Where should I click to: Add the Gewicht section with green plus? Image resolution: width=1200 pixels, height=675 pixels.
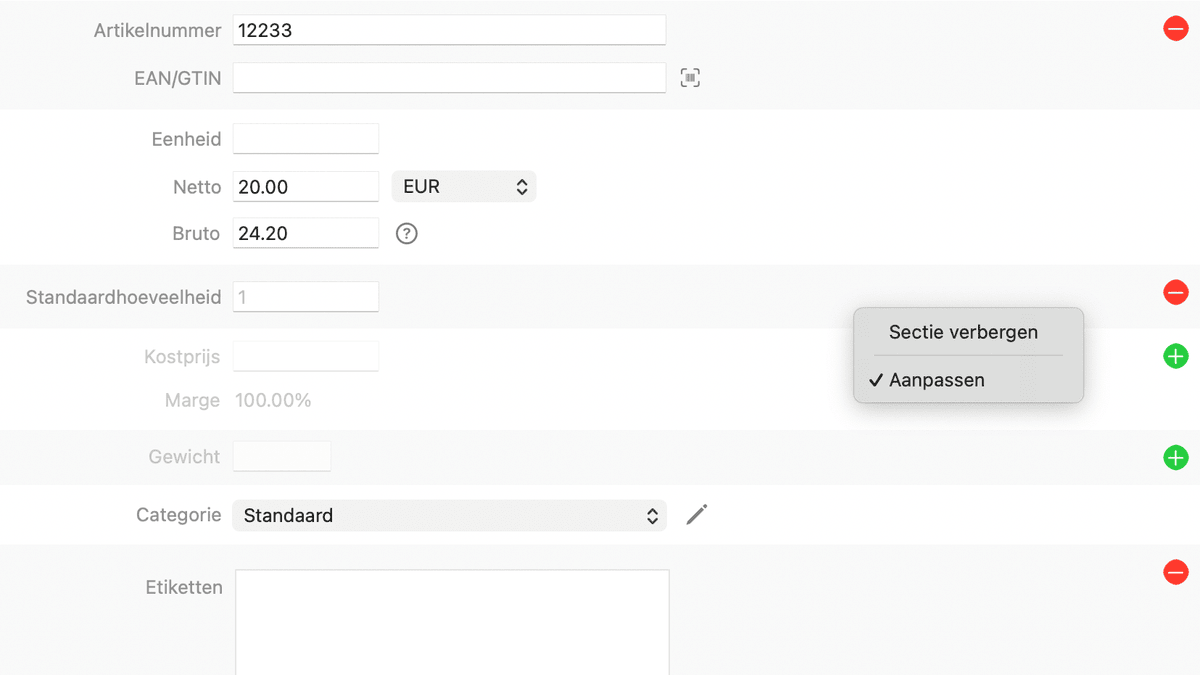point(1175,458)
